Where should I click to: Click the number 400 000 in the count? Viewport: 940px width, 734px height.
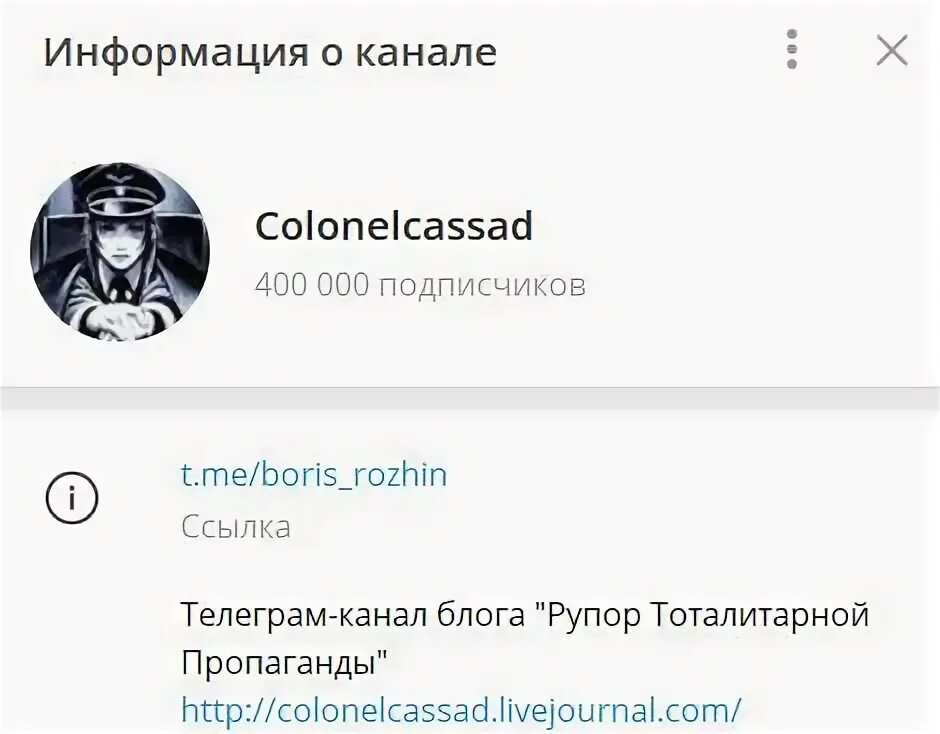coord(312,284)
